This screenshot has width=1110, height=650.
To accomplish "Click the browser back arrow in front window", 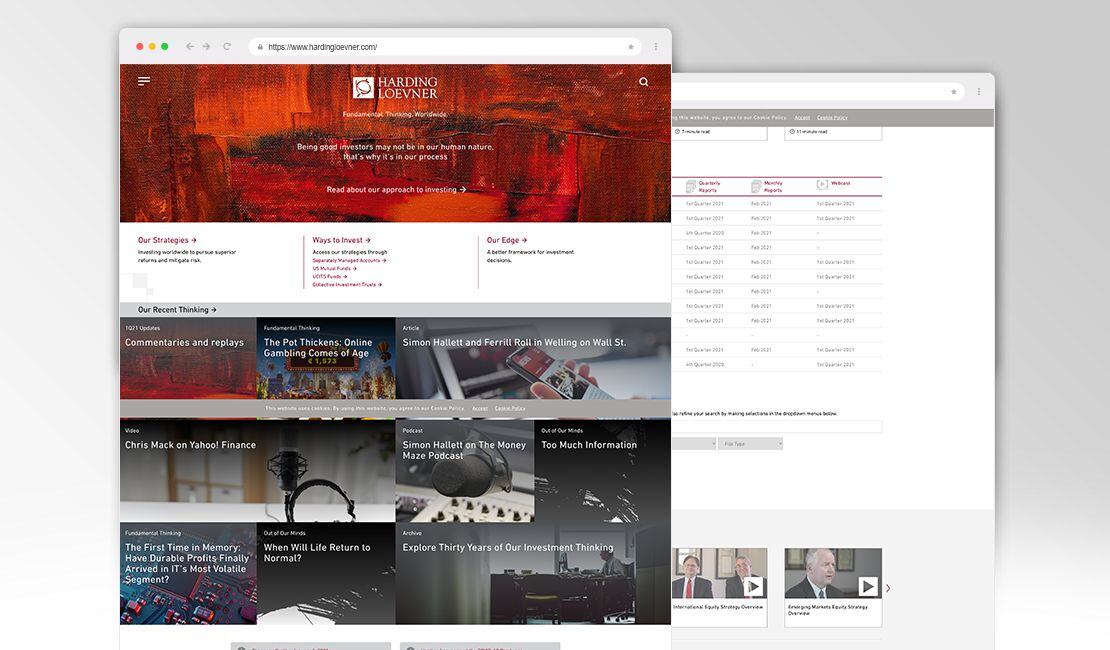I will click(x=190, y=47).
